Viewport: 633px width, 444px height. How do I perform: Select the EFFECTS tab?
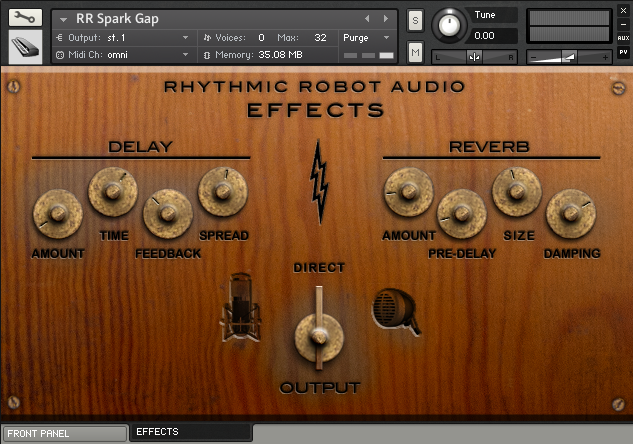click(191, 432)
